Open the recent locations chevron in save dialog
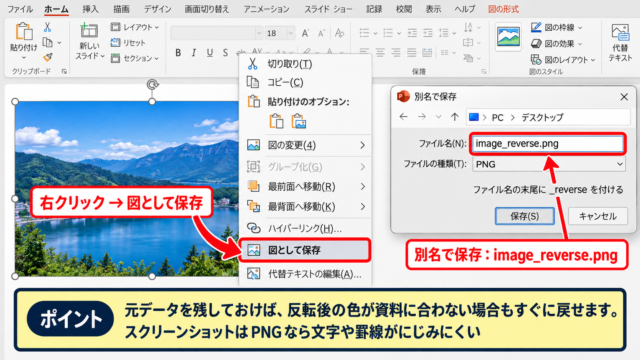Screen dimensions: 640x360 438,117
